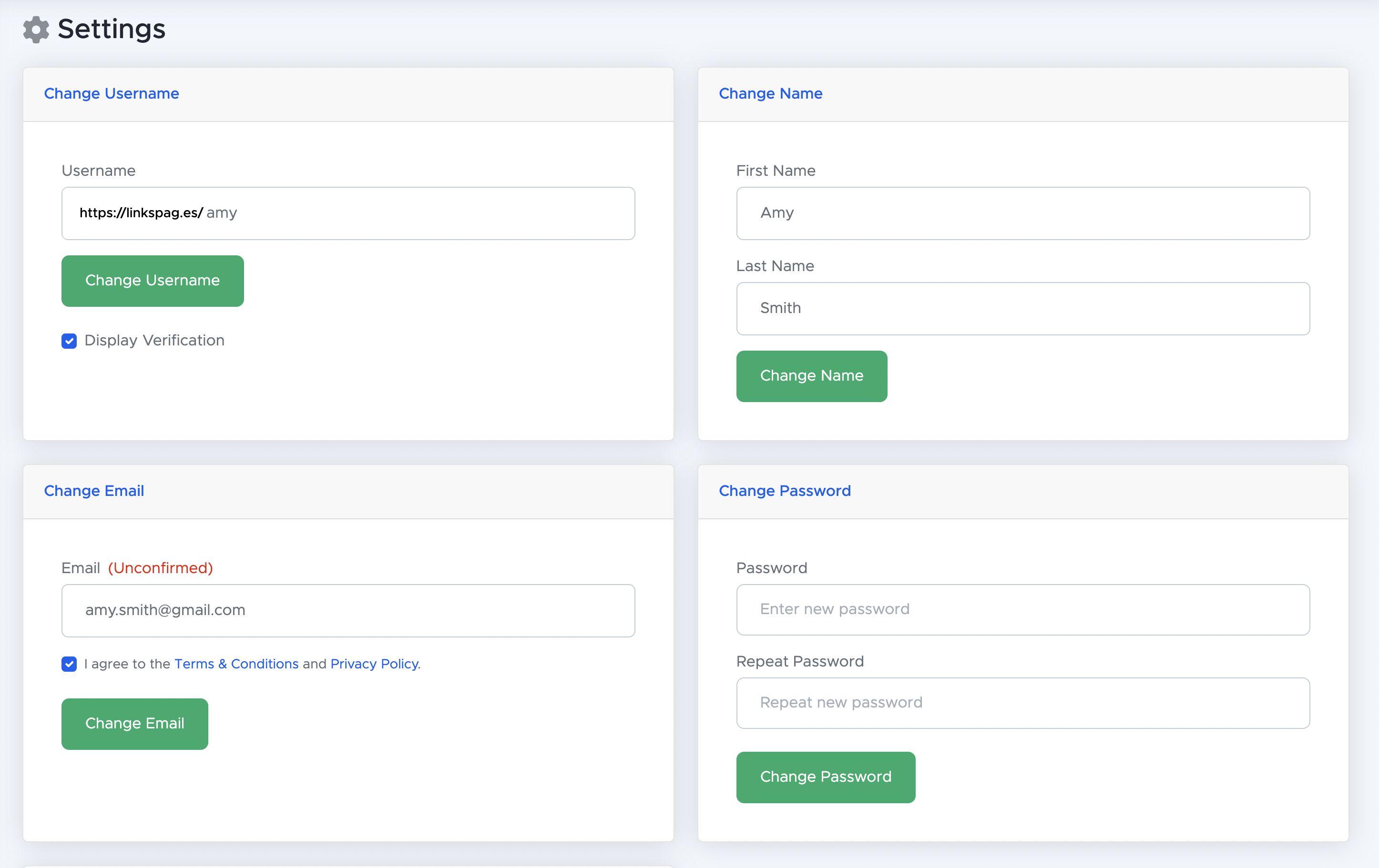Focus the First Name field with Amy
The height and width of the screenshot is (868, 1379).
(1023, 213)
